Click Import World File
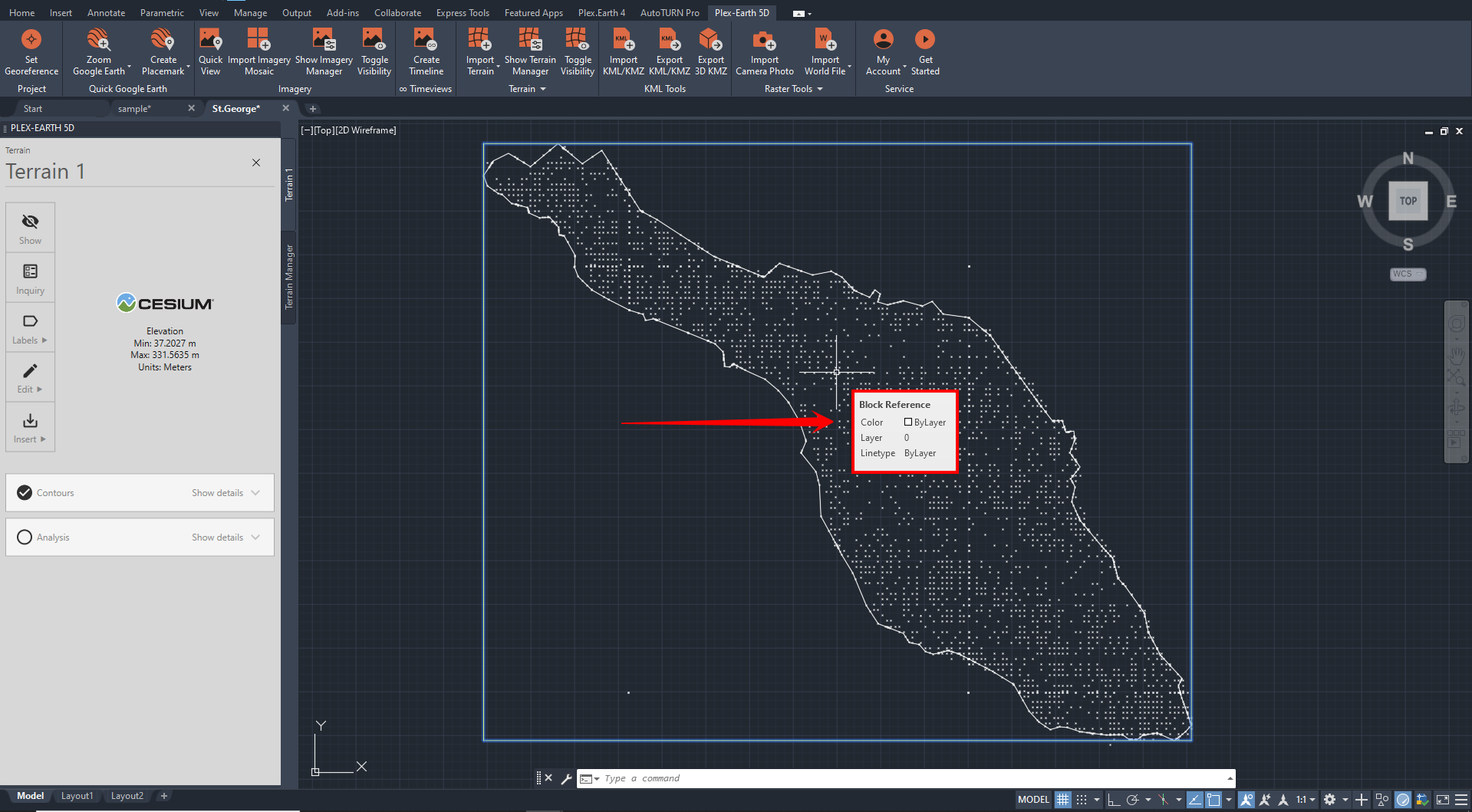 point(825,52)
